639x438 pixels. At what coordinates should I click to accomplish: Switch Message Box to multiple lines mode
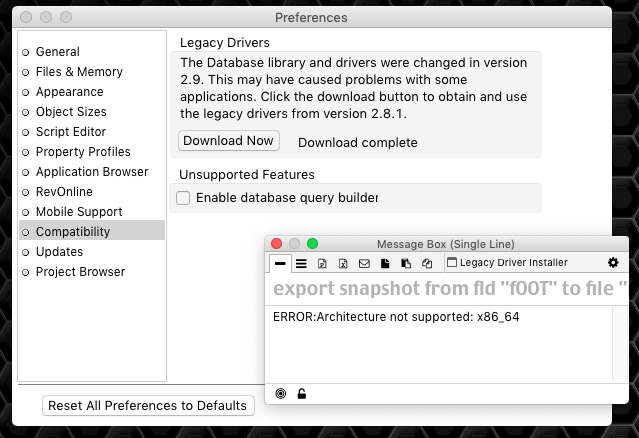(301, 264)
